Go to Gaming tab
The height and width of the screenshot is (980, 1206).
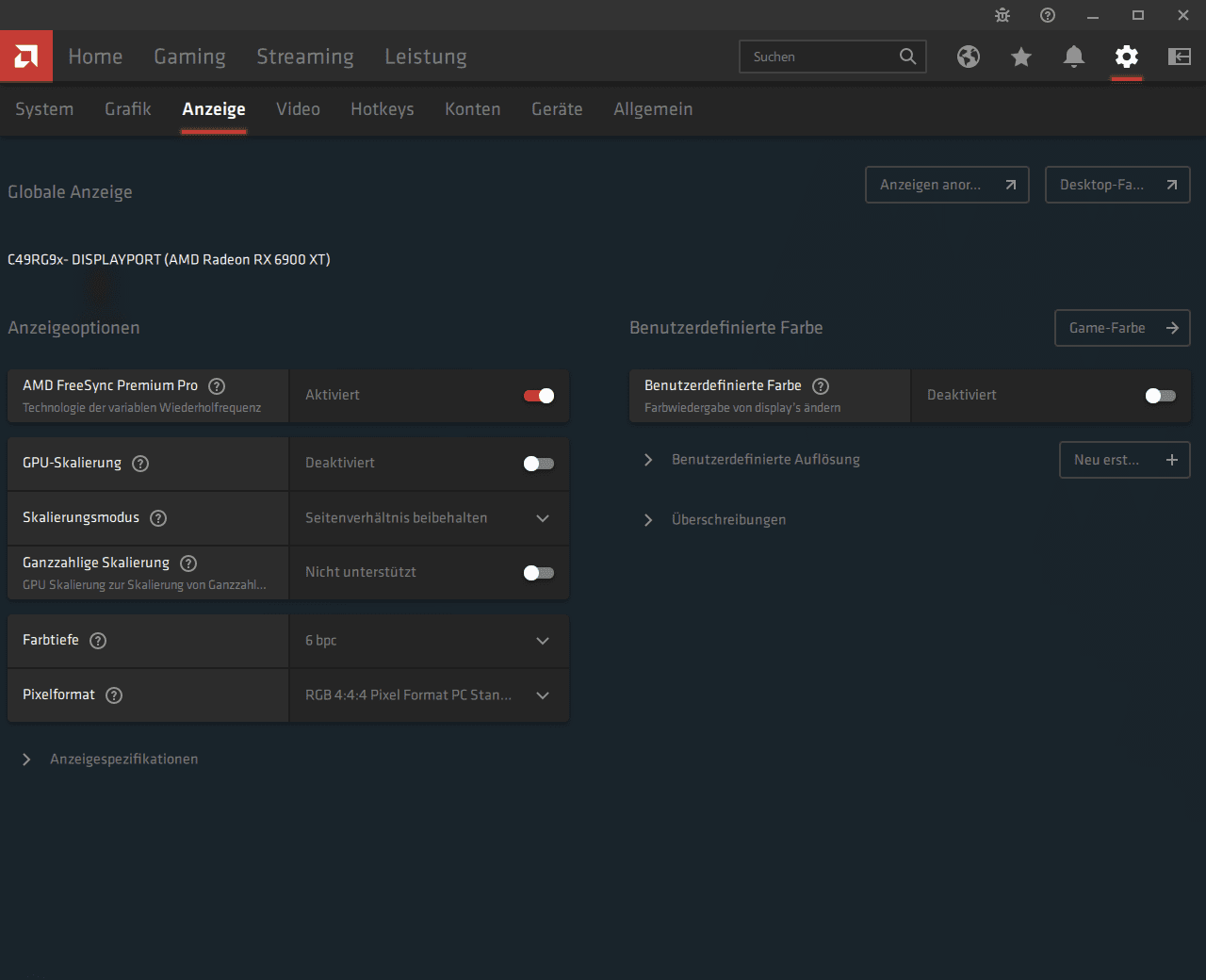[x=189, y=57]
